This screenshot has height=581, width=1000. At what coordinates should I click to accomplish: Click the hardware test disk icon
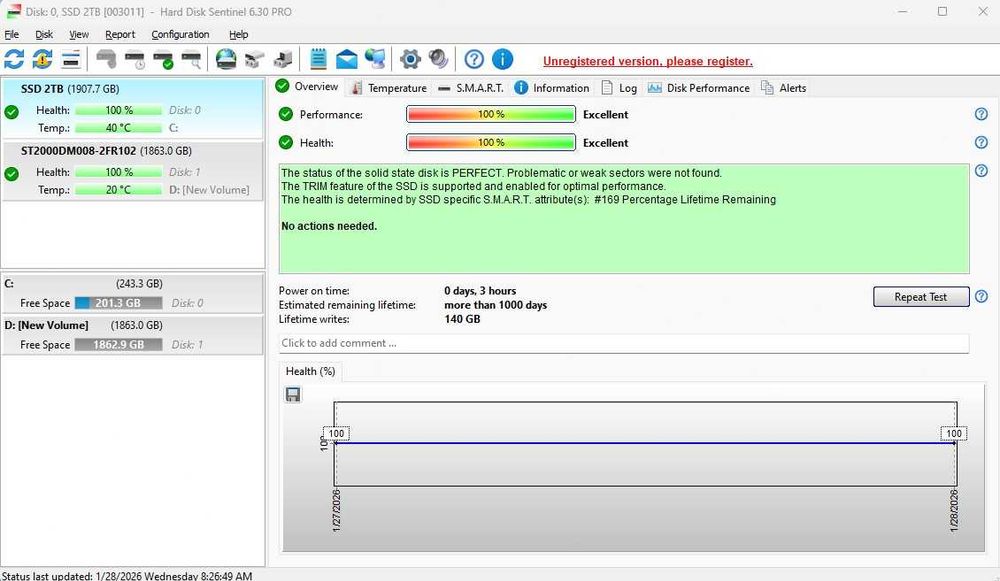[106, 59]
